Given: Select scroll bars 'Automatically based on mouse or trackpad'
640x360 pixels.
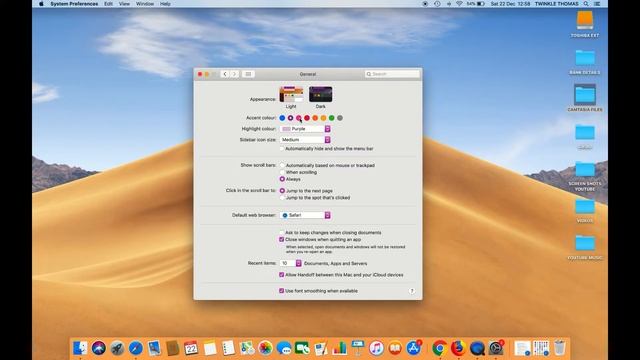Looking at the screenshot, I should click(x=282, y=165).
